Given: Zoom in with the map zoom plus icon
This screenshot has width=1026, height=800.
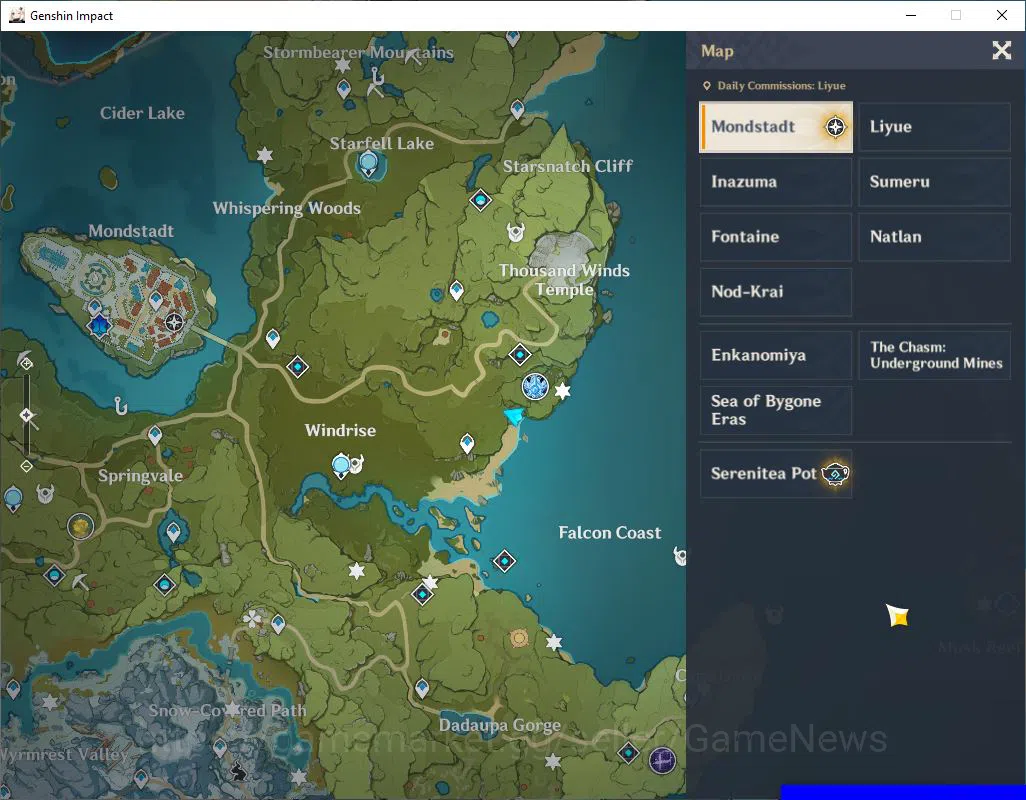Looking at the screenshot, I should 26,362.
